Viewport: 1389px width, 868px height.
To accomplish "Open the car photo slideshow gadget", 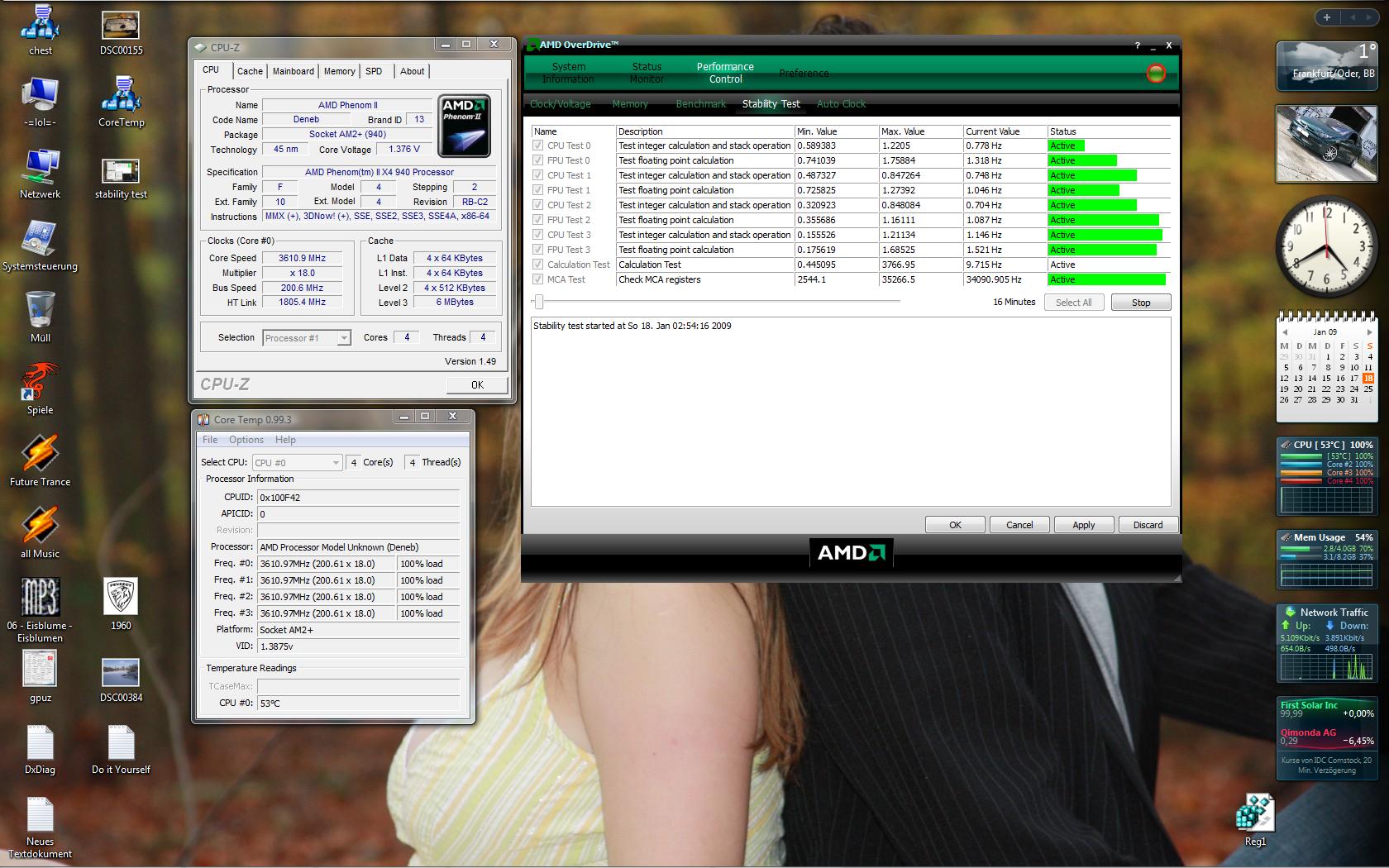I will 1326,145.
